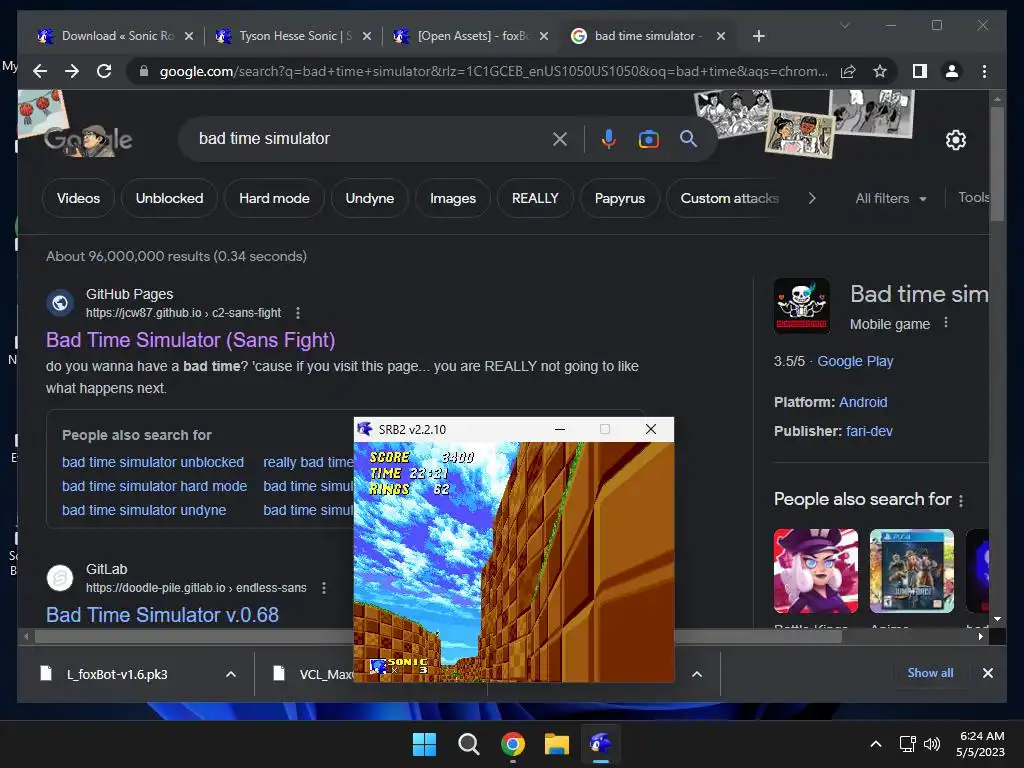Image resolution: width=1024 pixels, height=768 pixels.
Task: Open the Chrome three-dot menu
Action: pyautogui.click(x=984, y=71)
